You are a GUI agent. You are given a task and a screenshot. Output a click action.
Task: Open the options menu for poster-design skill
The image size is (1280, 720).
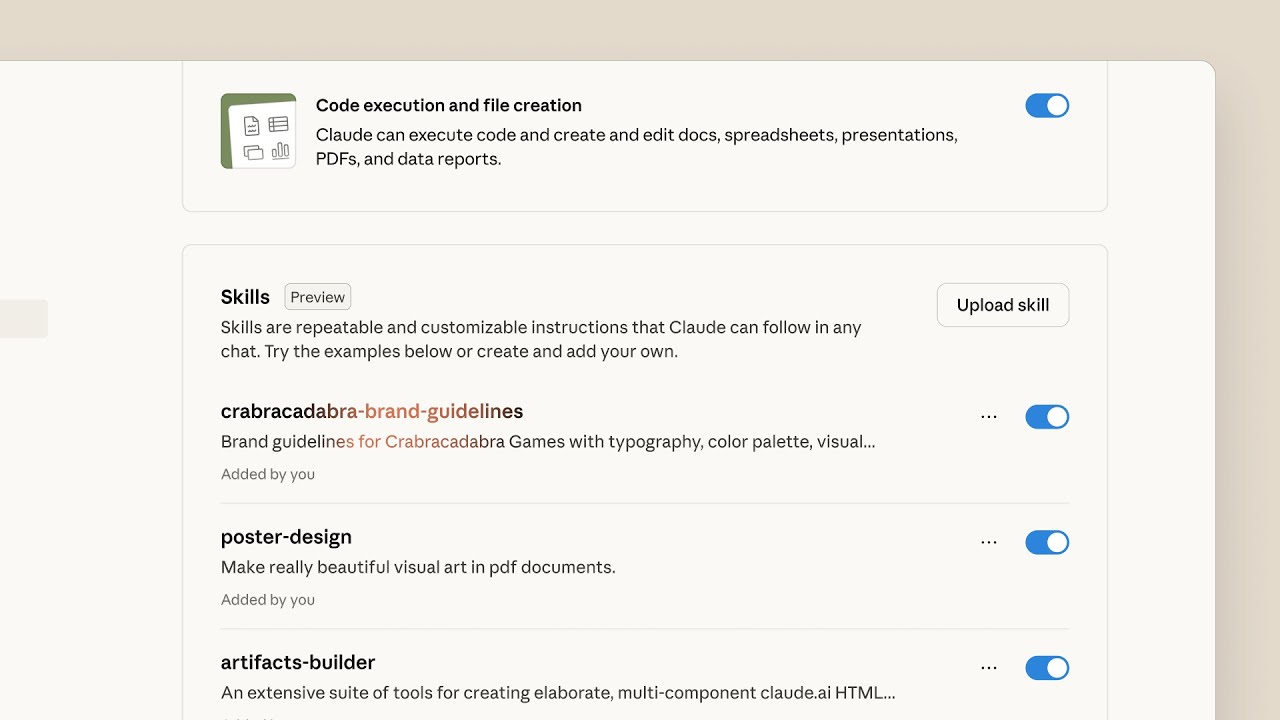point(988,542)
